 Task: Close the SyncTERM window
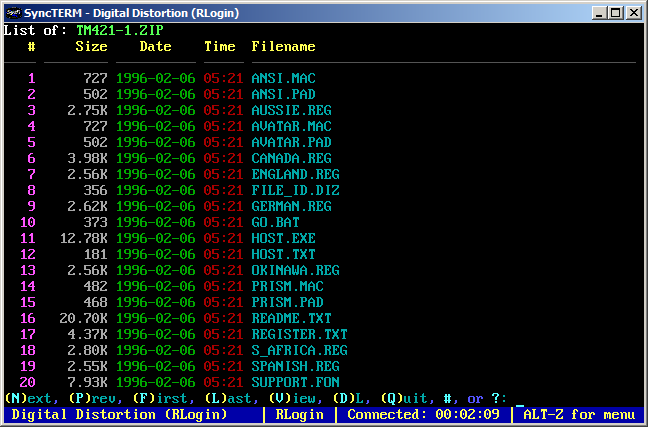pyautogui.click(x=633, y=12)
